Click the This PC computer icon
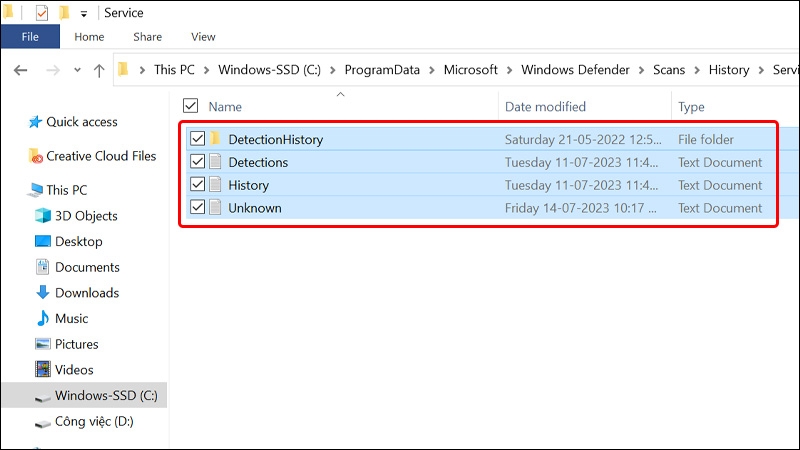 pyautogui.click(x=36, y=190)
